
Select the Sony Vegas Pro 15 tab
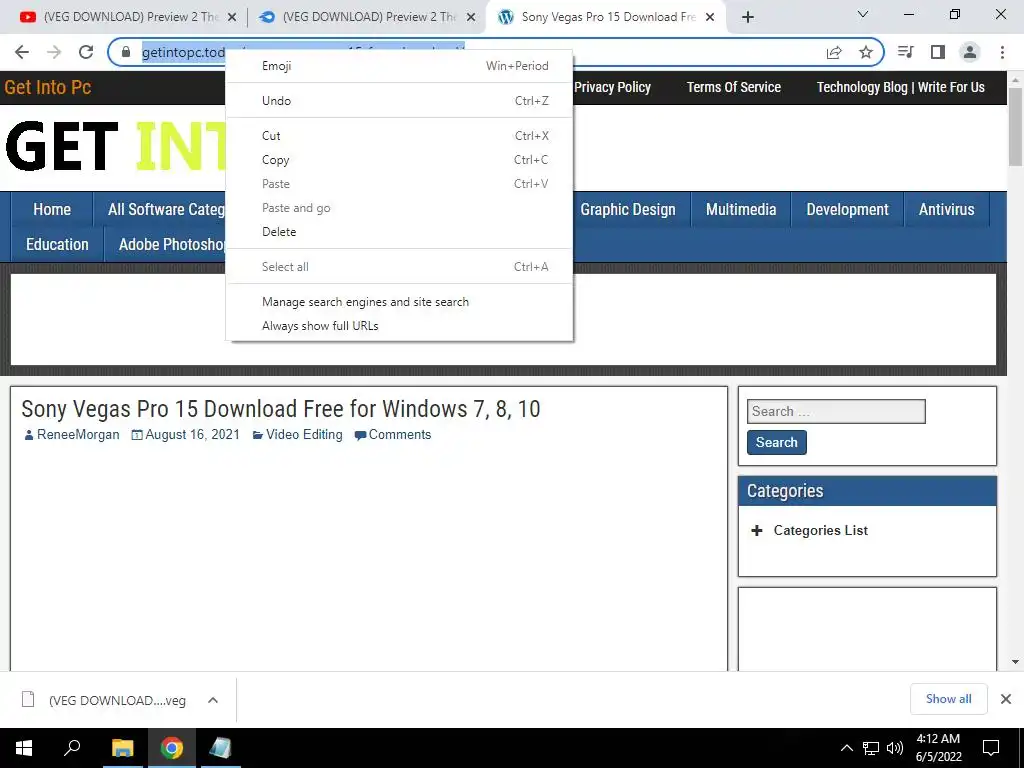click(x=607, y=18)
